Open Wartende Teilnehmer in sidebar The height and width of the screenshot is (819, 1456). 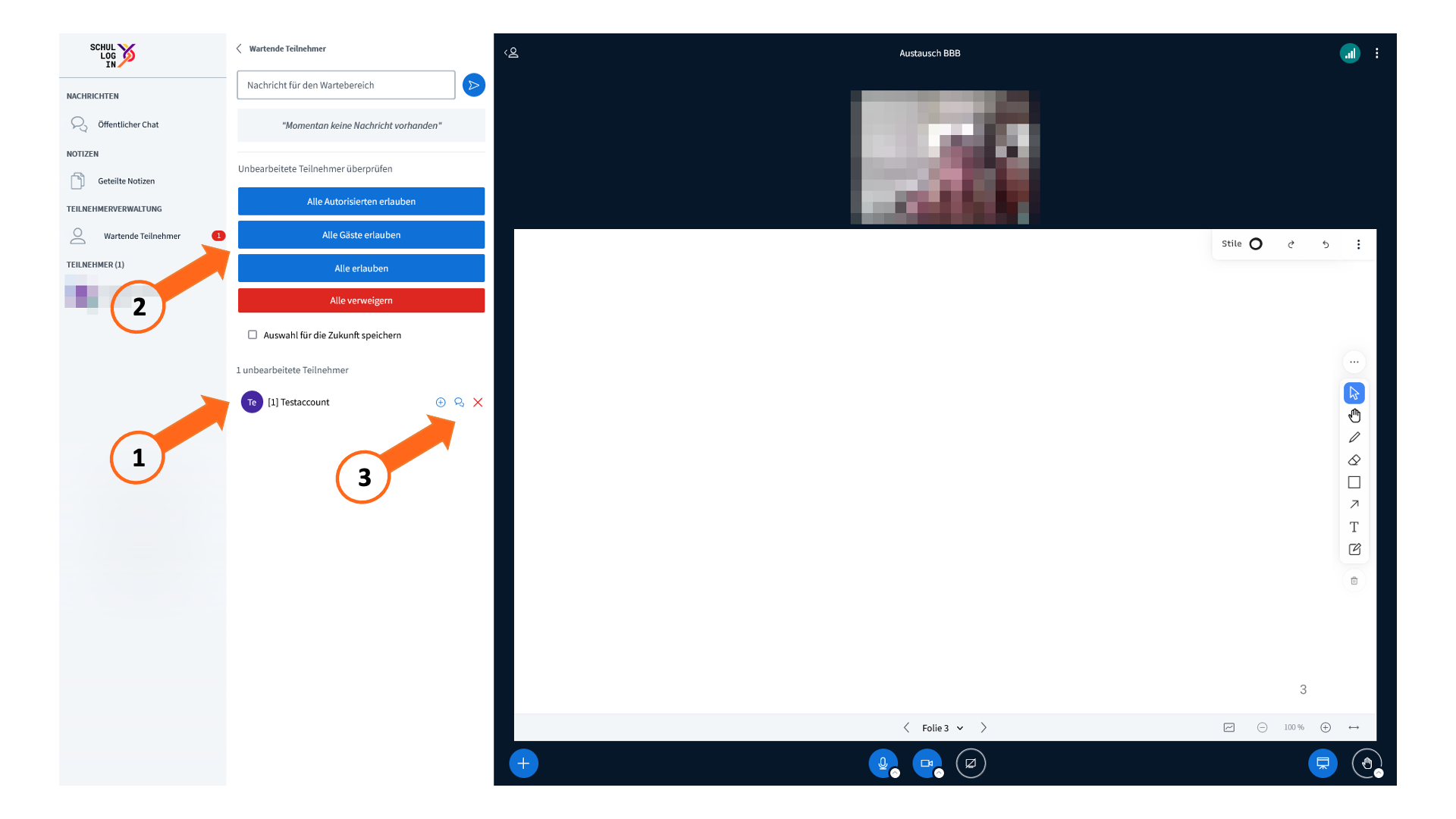(142, 236)
